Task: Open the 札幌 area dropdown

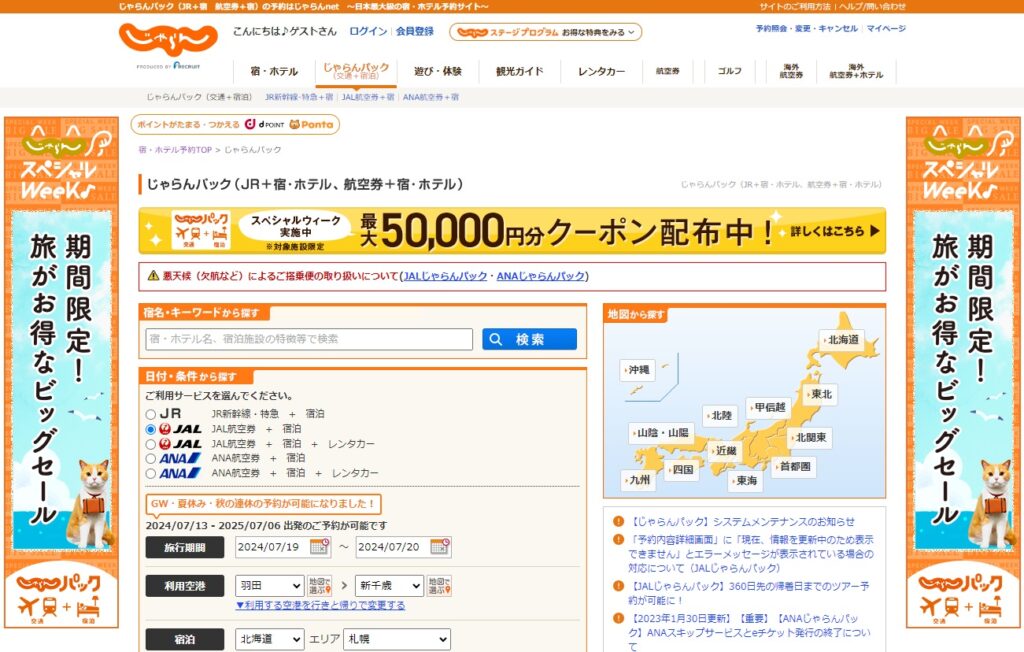Action: (x=397, y=639)
